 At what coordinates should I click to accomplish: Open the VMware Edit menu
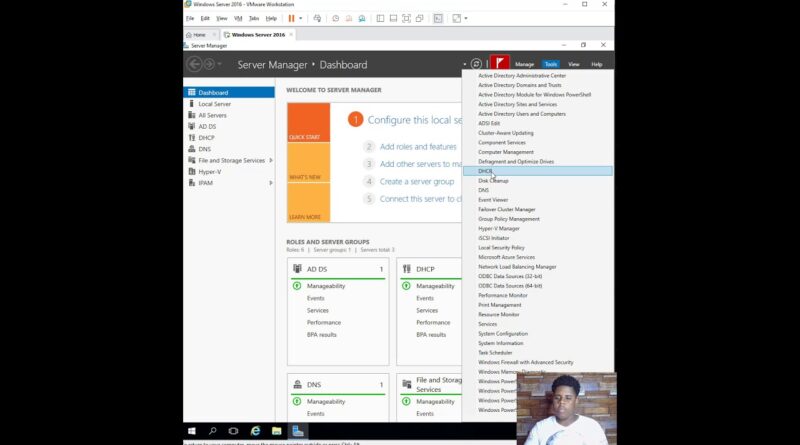(x=205, y=18)
